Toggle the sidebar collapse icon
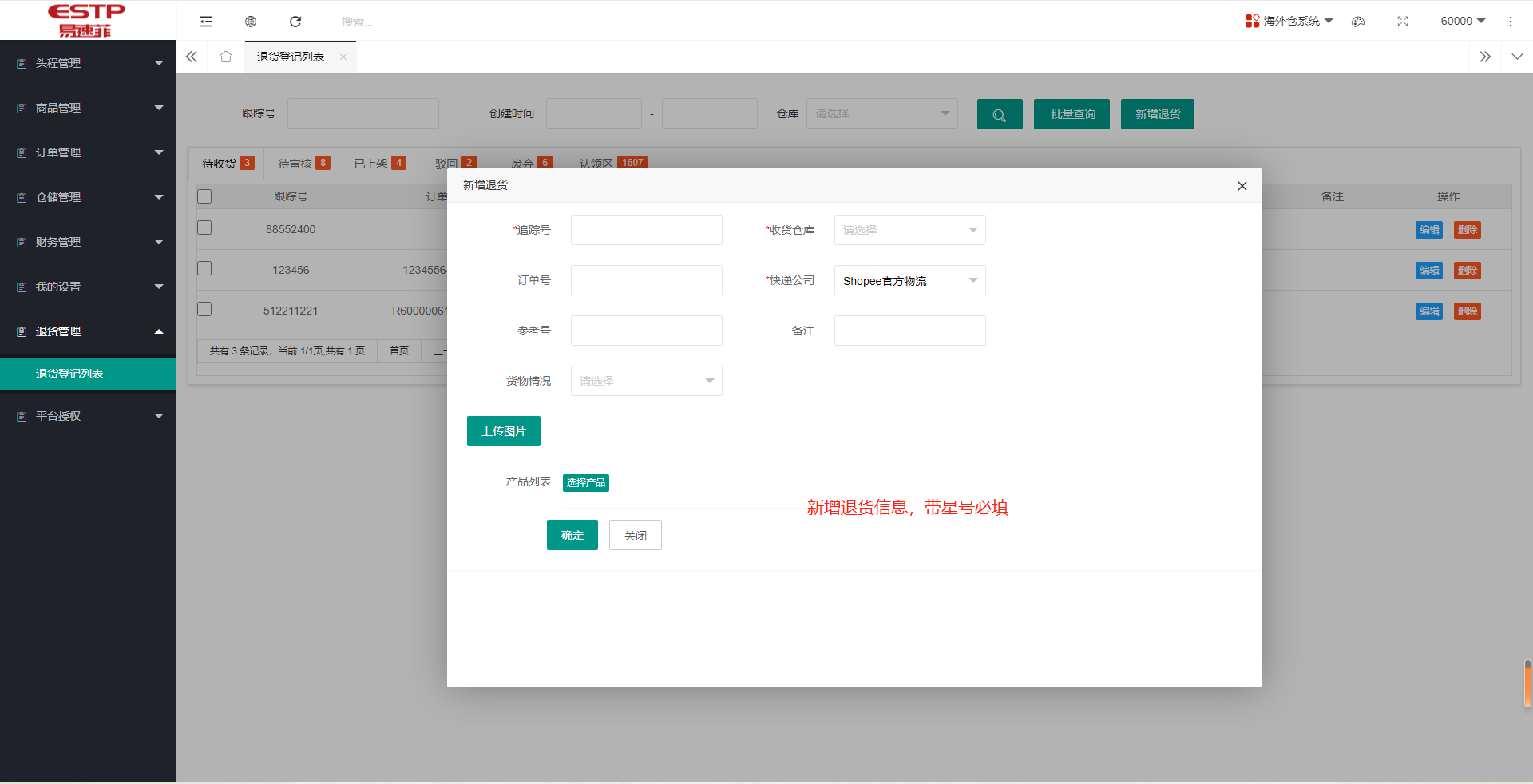Viewport: 1533px width, 784px height. pyautogui.click(x=206, y=22)
